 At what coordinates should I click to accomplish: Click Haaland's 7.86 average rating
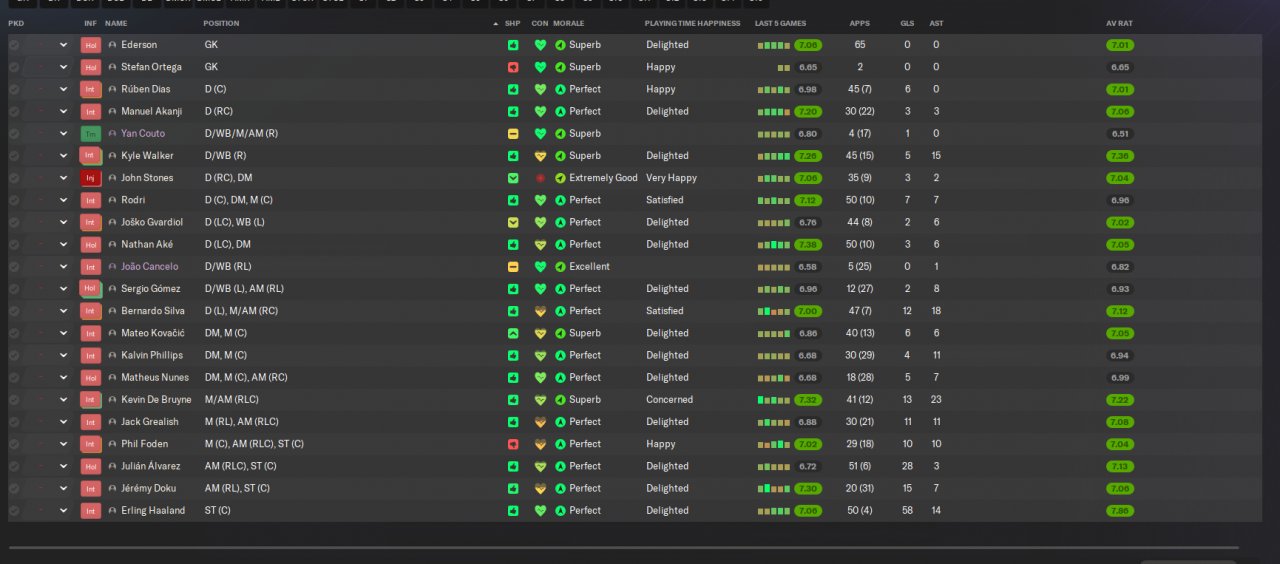pyautogui.click(x=1120, y=511)
